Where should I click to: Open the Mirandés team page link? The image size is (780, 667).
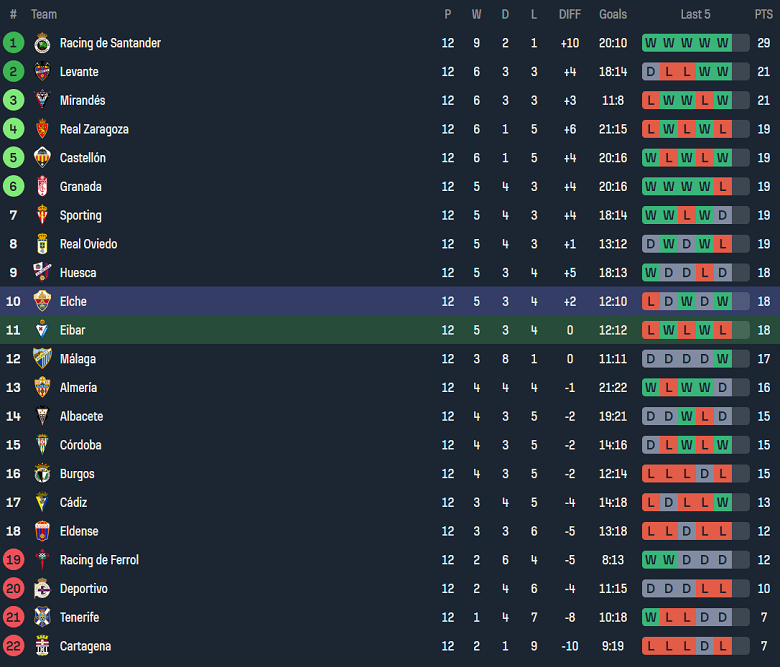pos(82,101)
